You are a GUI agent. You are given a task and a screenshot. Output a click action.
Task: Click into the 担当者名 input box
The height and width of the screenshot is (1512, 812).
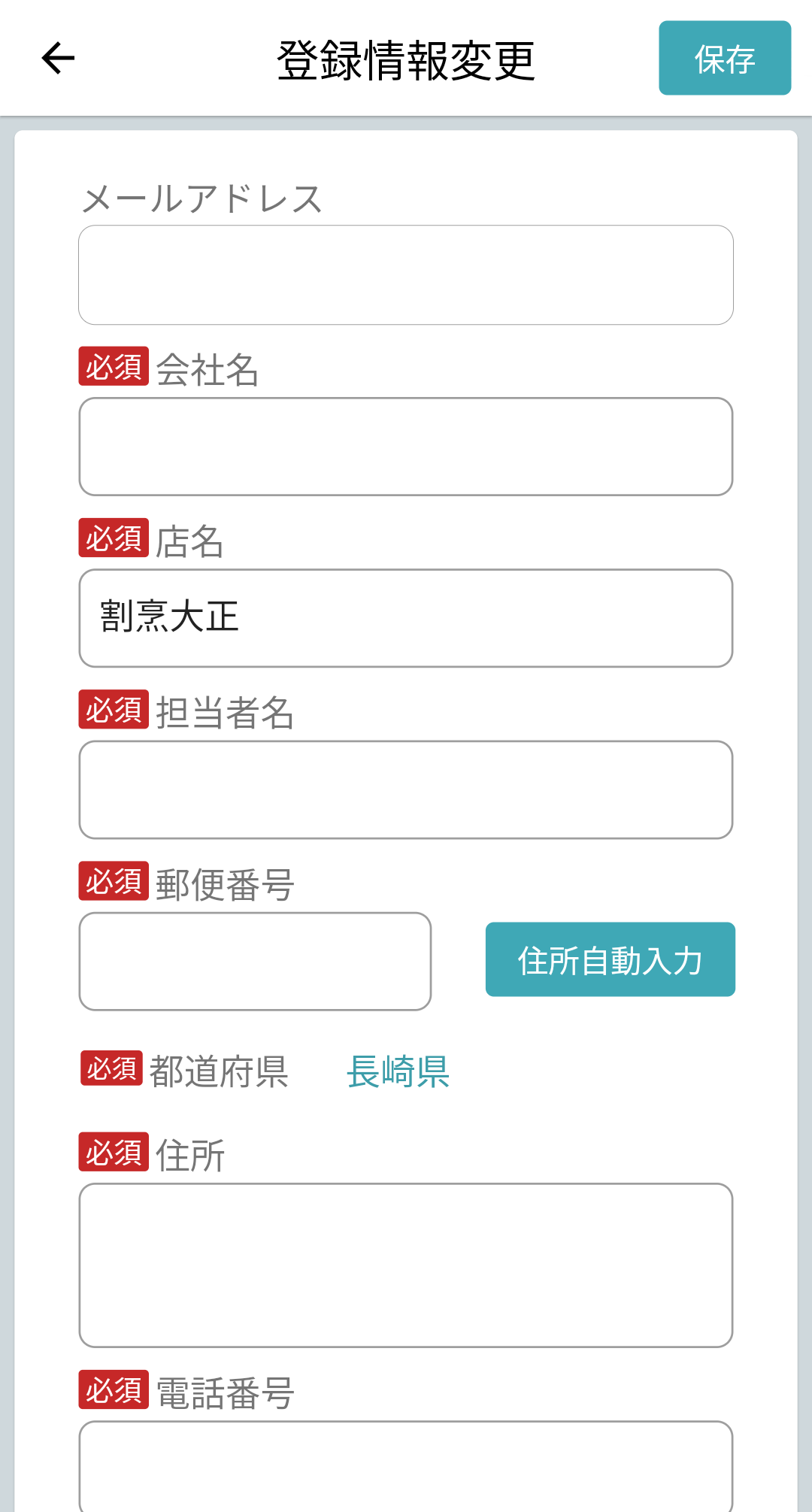(x=406, y=789)
